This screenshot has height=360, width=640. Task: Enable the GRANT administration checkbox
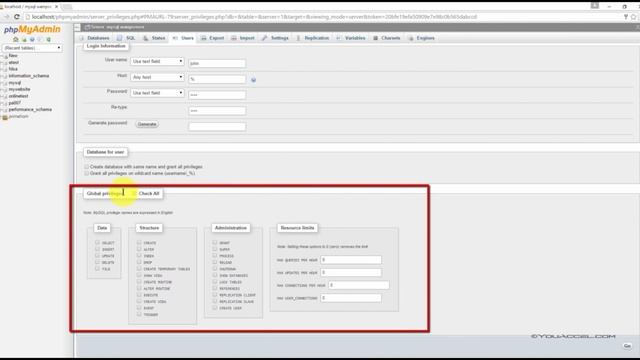click(x=215, y=242)
